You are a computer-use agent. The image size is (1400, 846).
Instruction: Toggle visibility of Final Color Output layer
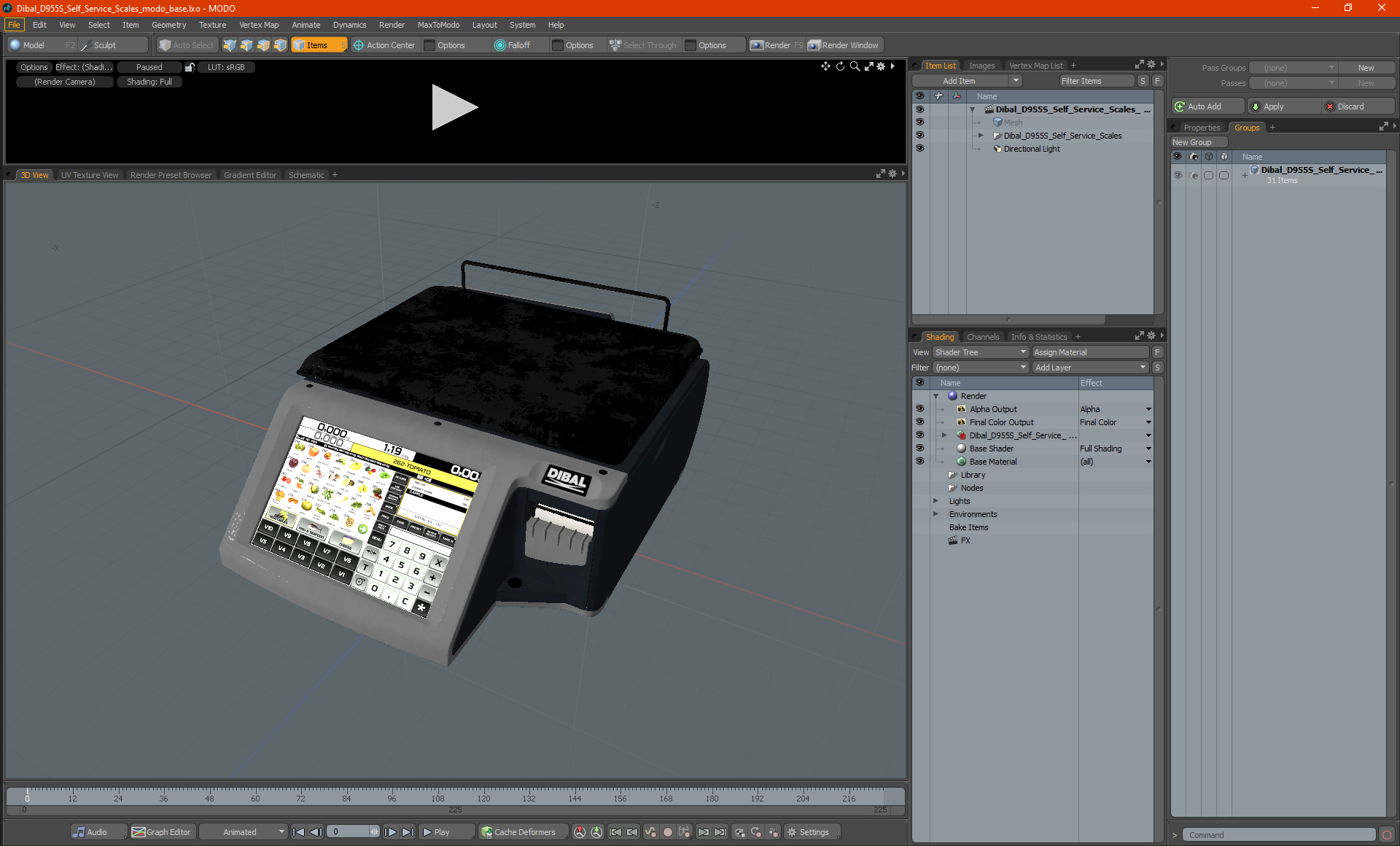point(919,422)
